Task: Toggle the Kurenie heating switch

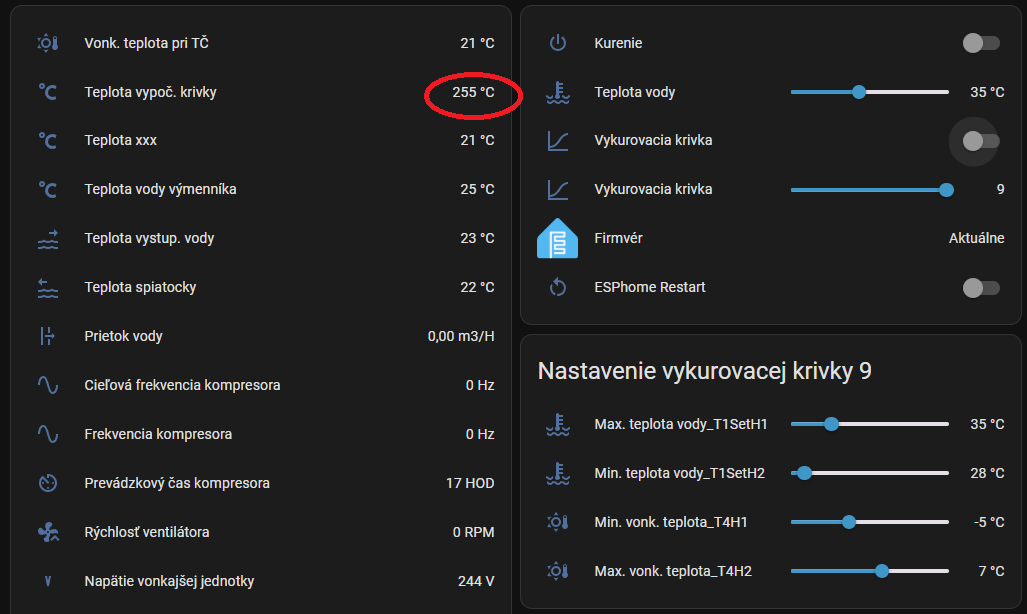Action: (980, 43)
